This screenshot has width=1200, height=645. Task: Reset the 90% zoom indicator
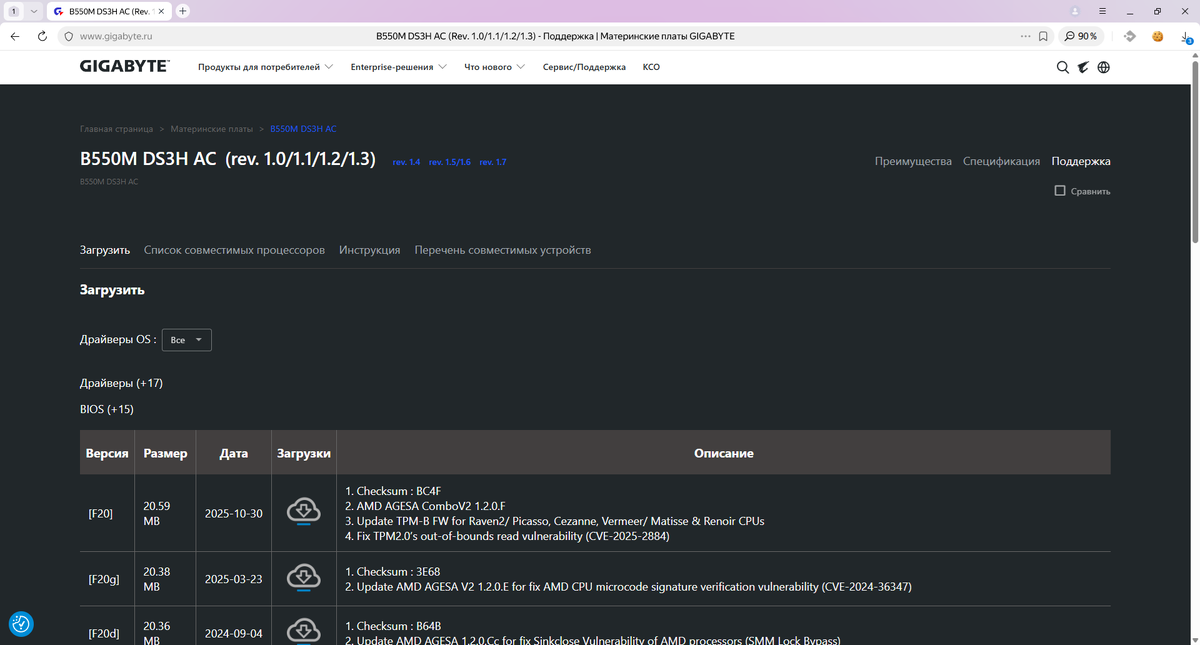tap(1080, 36)
